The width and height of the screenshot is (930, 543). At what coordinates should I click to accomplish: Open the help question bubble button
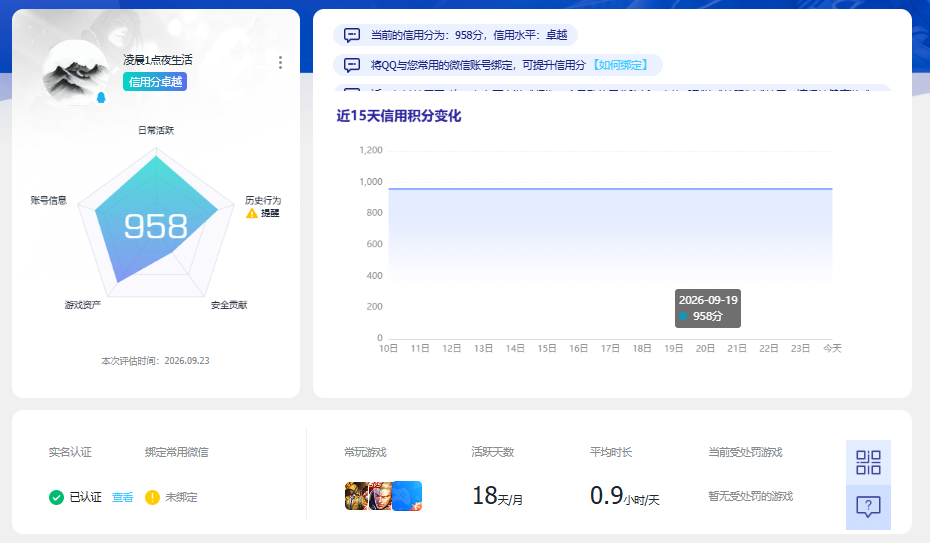pos(868,507)
